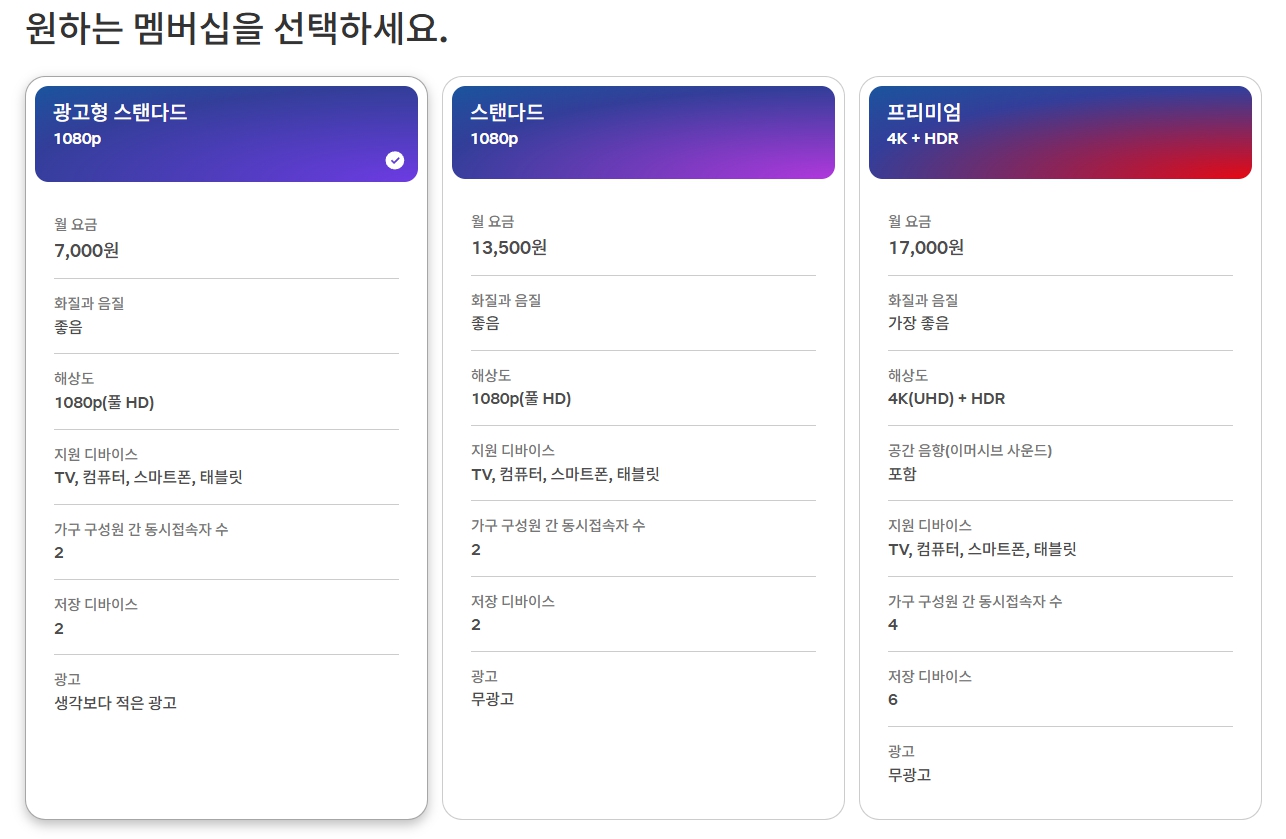Viewport: 1286px width, 839px height.
Task: Click 좋음 quality value in 스탠다드 card
Action: click(485, 323)
